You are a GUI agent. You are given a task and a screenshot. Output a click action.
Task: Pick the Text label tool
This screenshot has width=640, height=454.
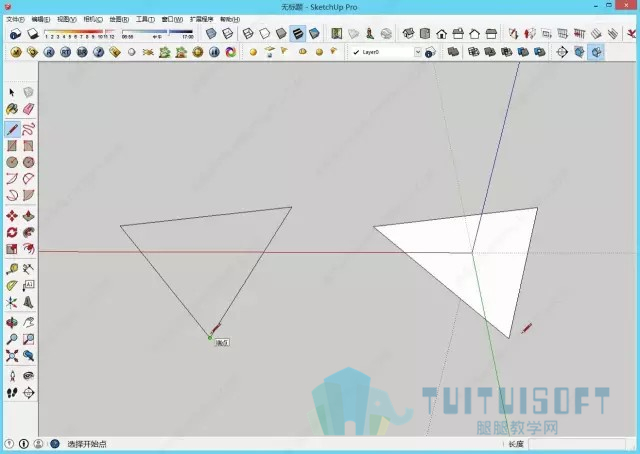28,285
